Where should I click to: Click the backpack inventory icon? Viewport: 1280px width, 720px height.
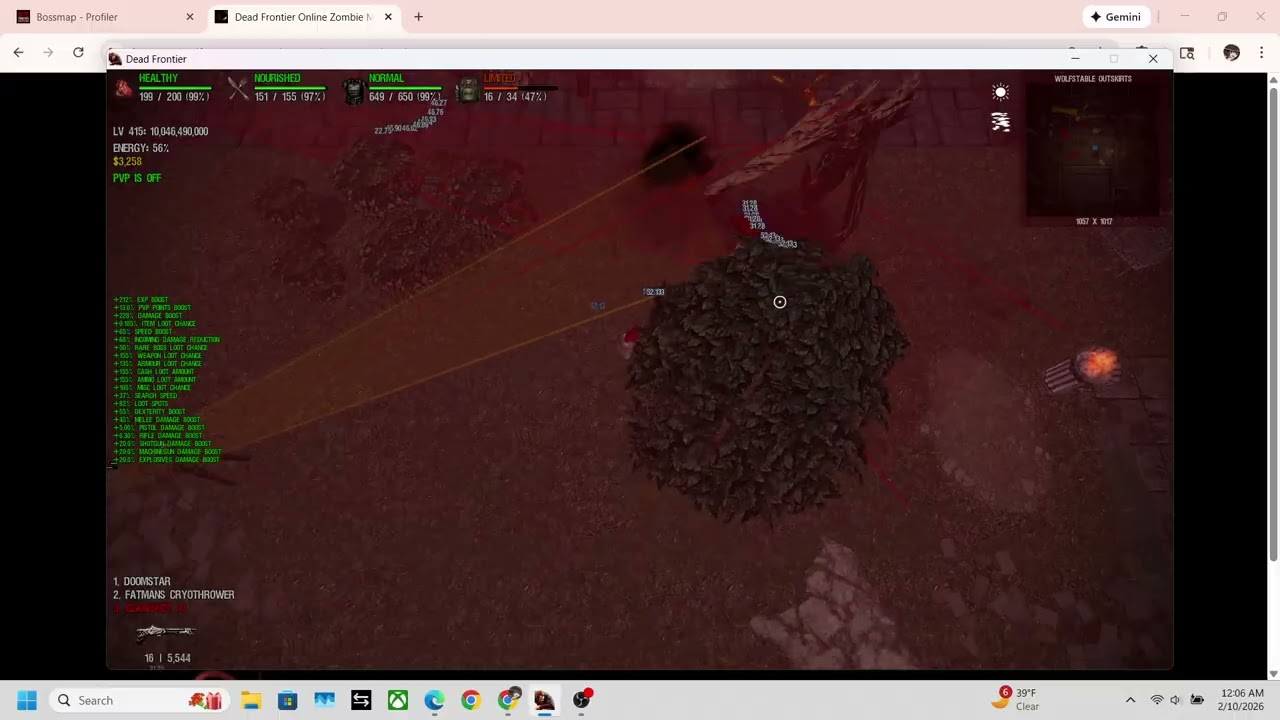(467, 91)
